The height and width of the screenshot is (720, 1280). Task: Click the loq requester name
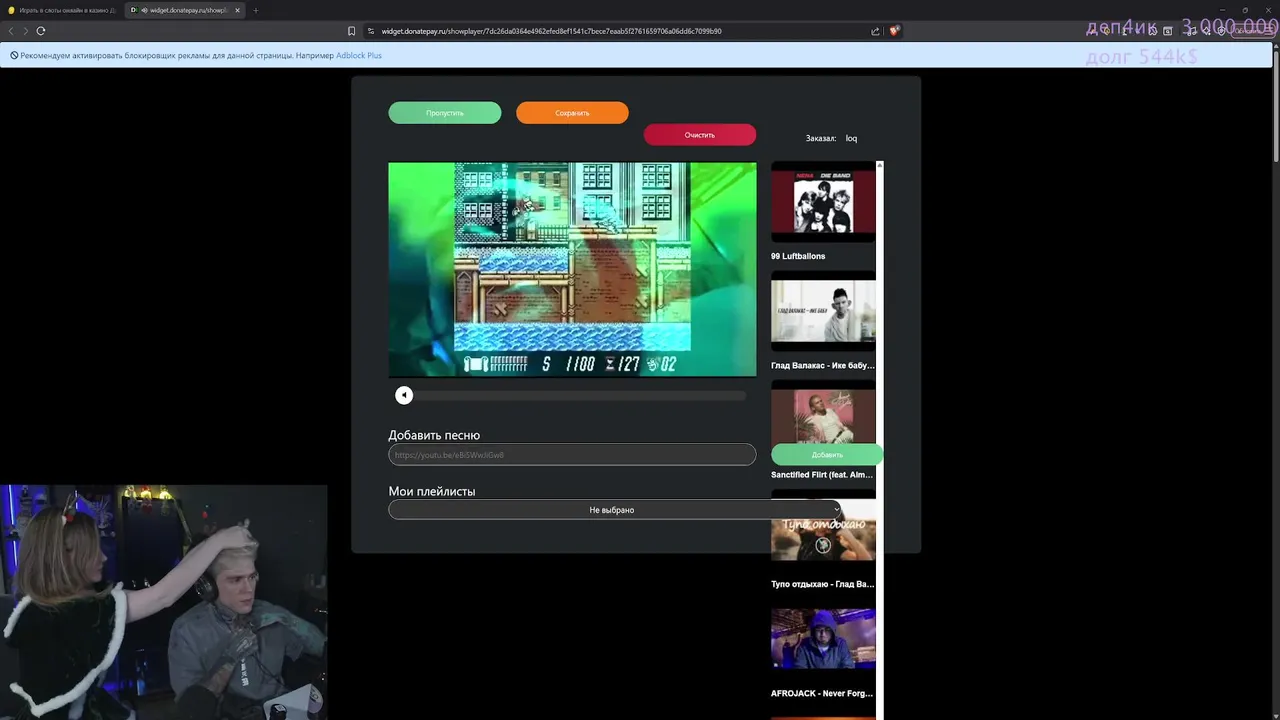tap(851, 138)
